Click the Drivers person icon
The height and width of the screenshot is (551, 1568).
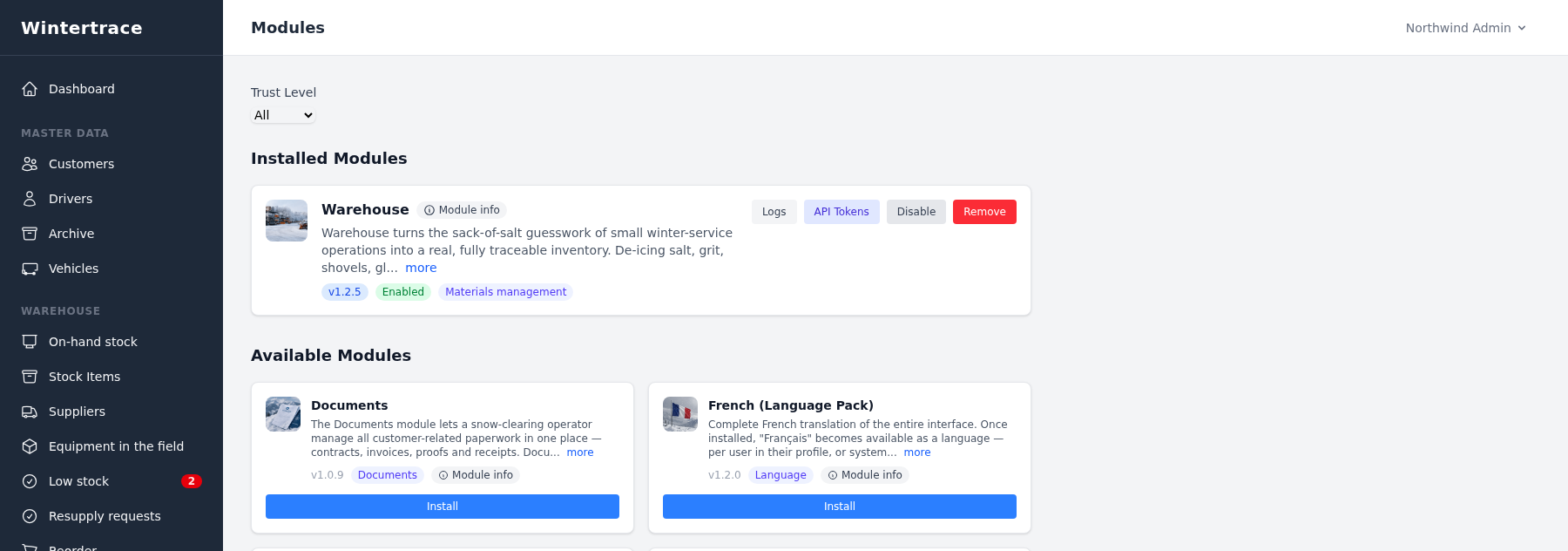pyautogui.click(x=30, y=199)
